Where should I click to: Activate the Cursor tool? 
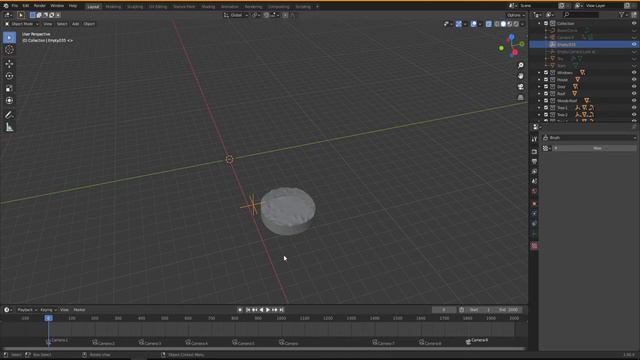click(x=9, y=50)
